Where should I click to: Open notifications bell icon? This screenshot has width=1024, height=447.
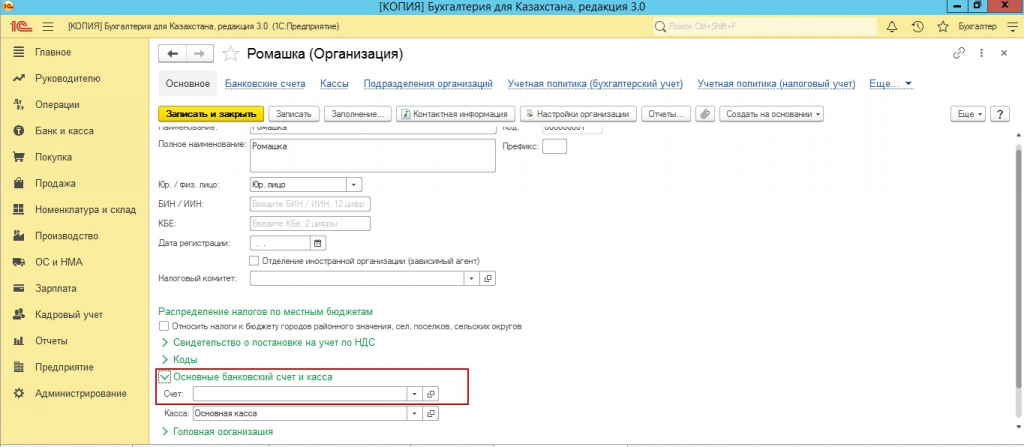coord(892,27)
